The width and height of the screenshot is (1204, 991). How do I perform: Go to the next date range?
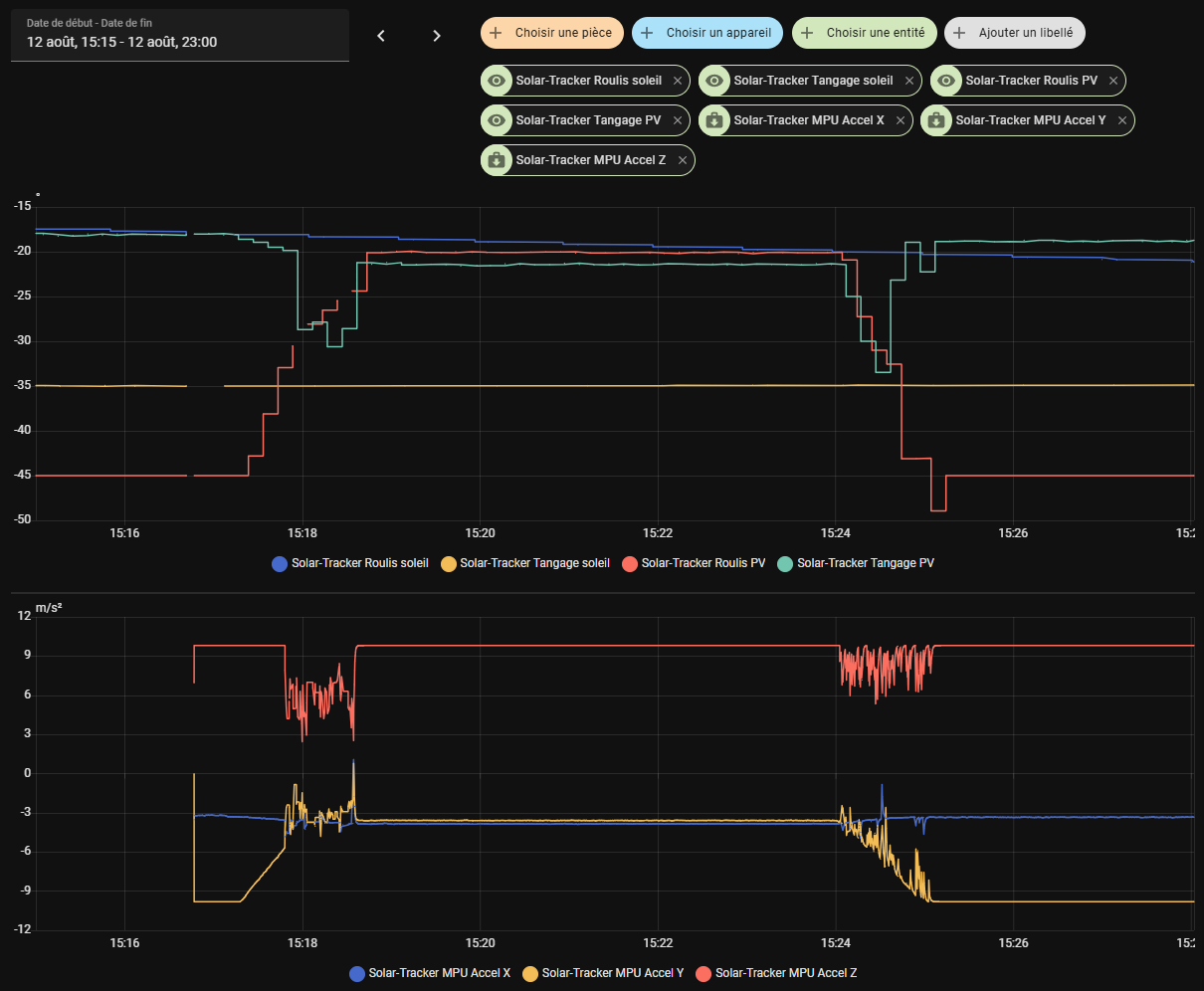click(436, 36)
